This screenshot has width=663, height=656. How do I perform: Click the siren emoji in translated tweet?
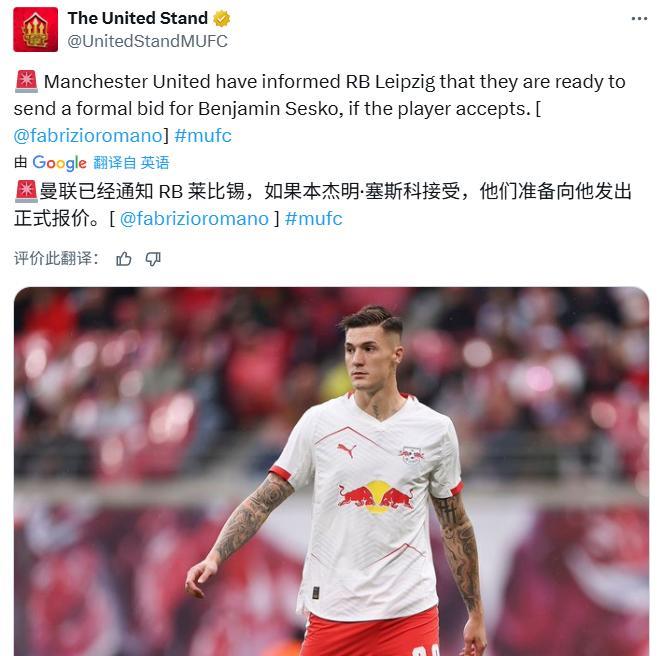(27, 191)
